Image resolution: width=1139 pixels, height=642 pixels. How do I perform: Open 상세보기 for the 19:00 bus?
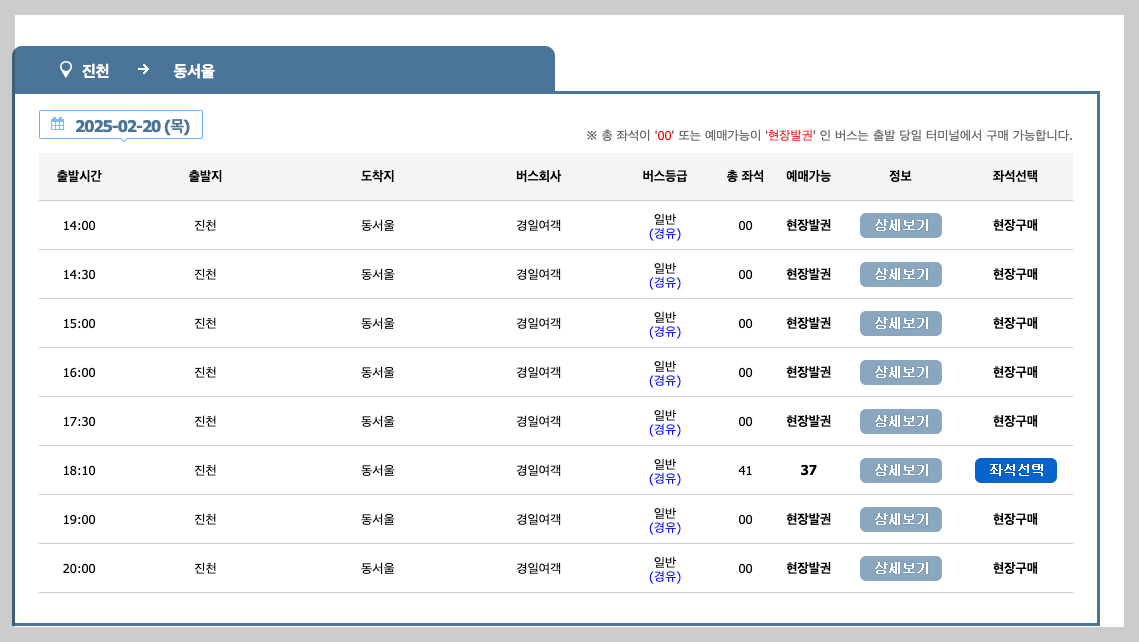tap(899, 519)
